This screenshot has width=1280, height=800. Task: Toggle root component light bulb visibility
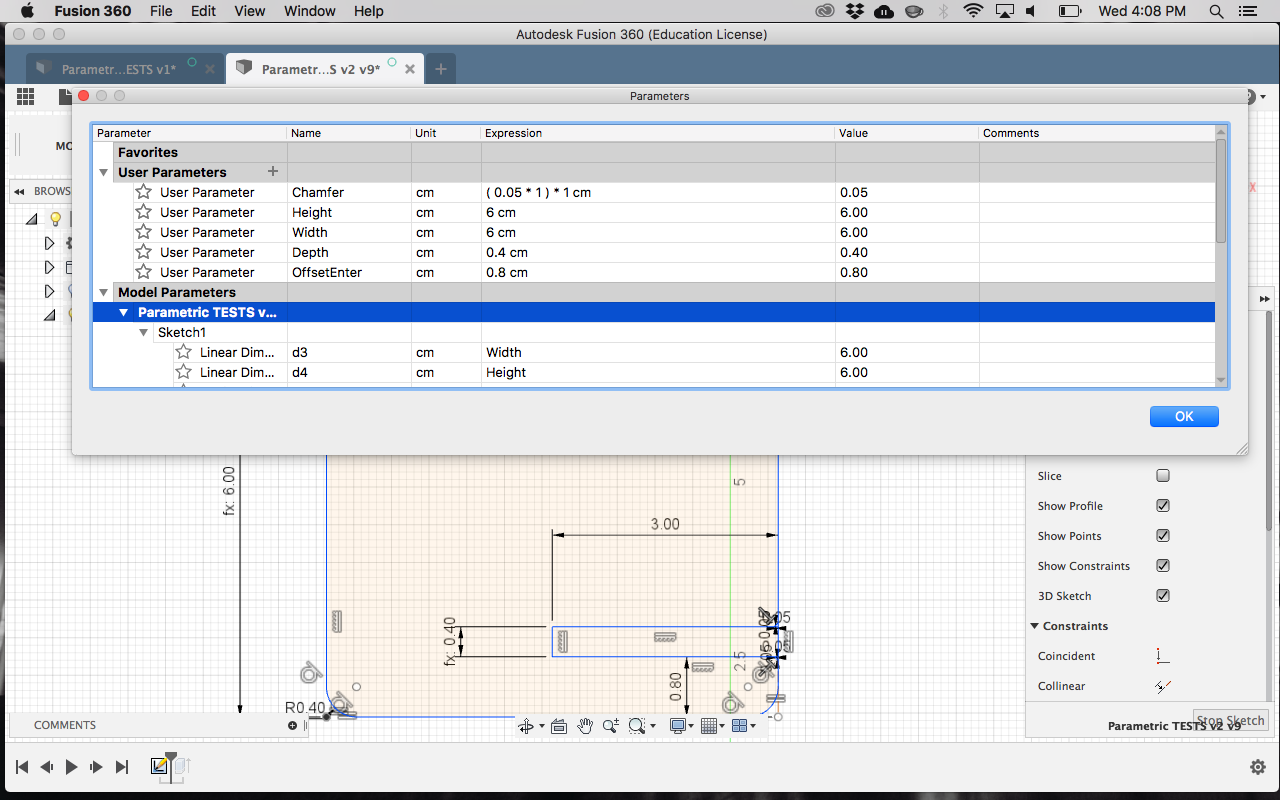(x=55, y=219)
